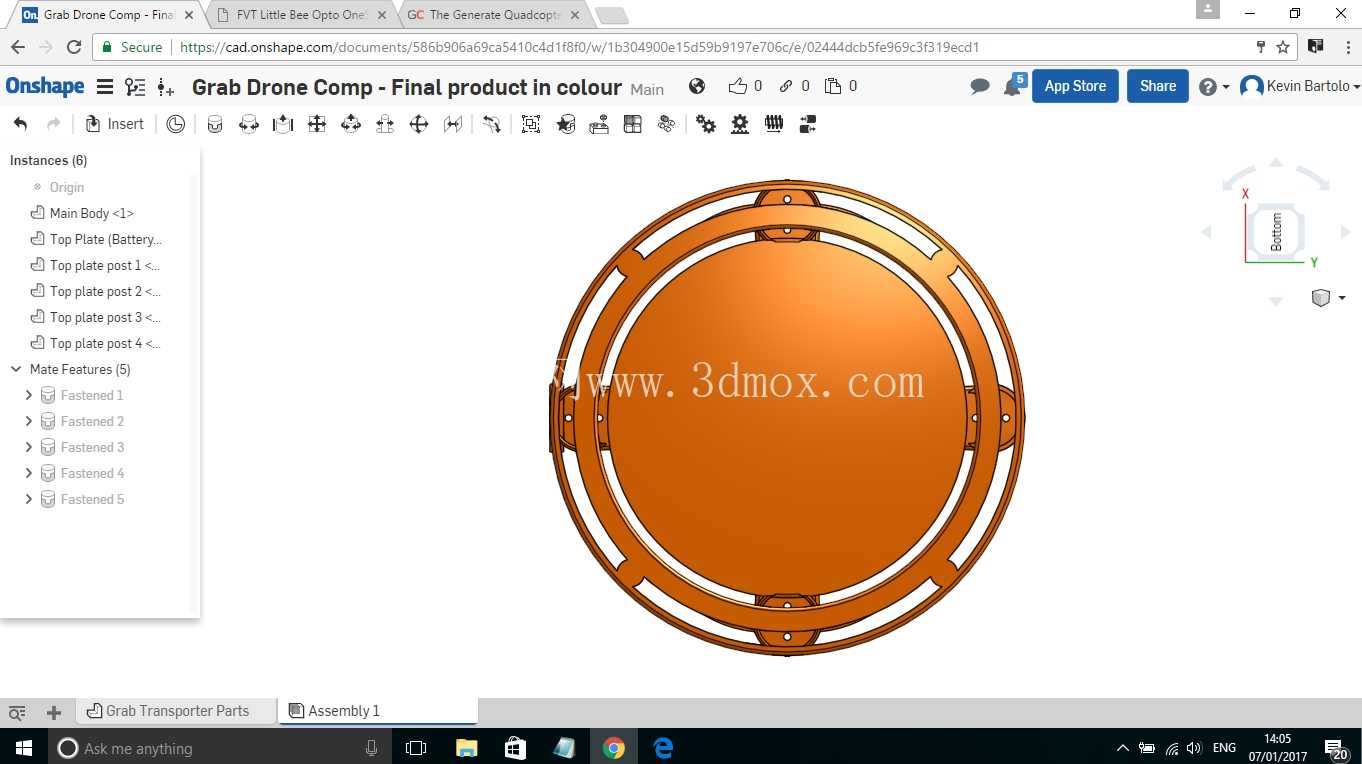Click the link count icon

786,86
